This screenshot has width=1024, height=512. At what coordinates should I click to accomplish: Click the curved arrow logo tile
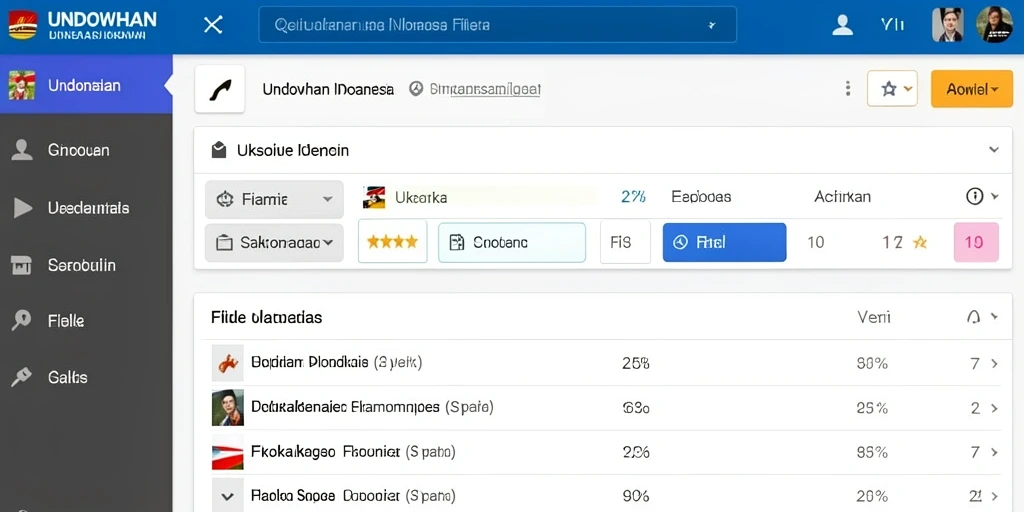tap(220, 89)
